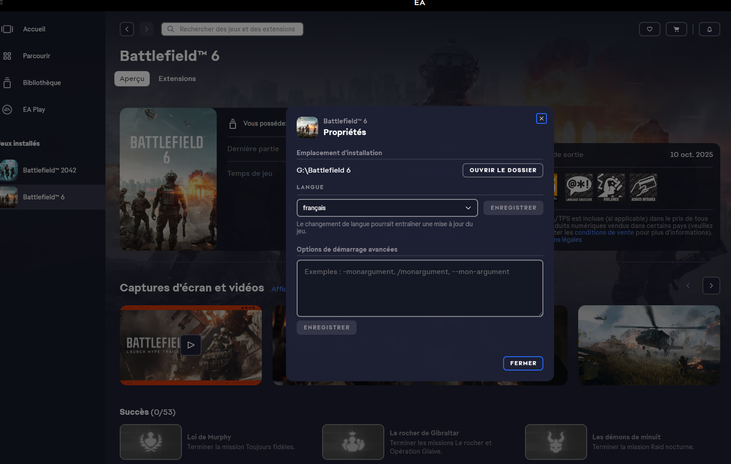Click the Ouvrir le dossier button
Screen dimensions: 731x464
click(502, 170)
